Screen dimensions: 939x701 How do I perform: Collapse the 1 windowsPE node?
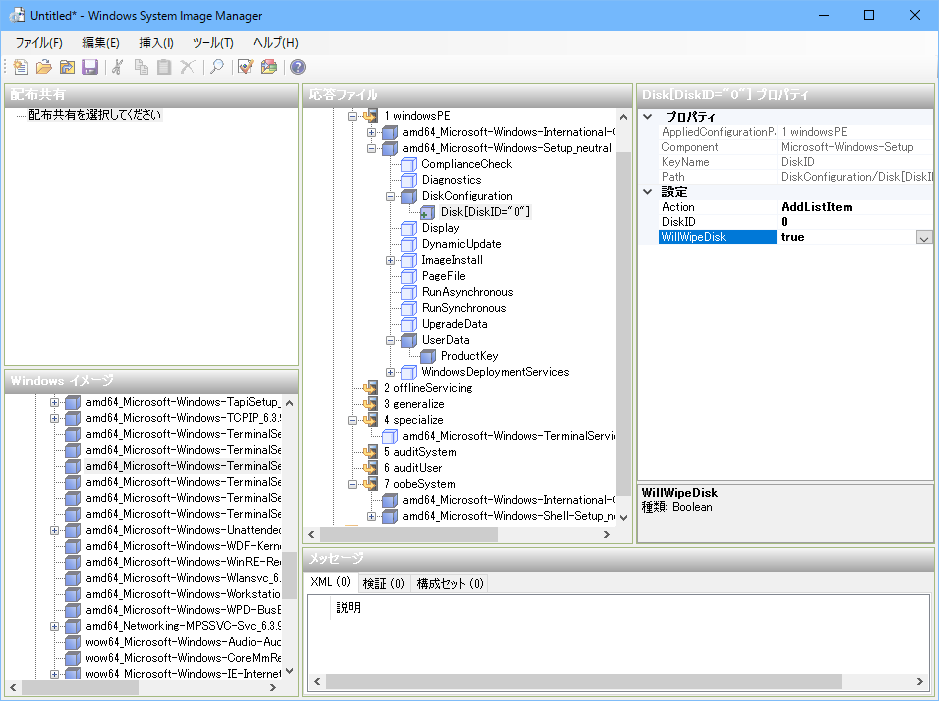click(353, 116)
